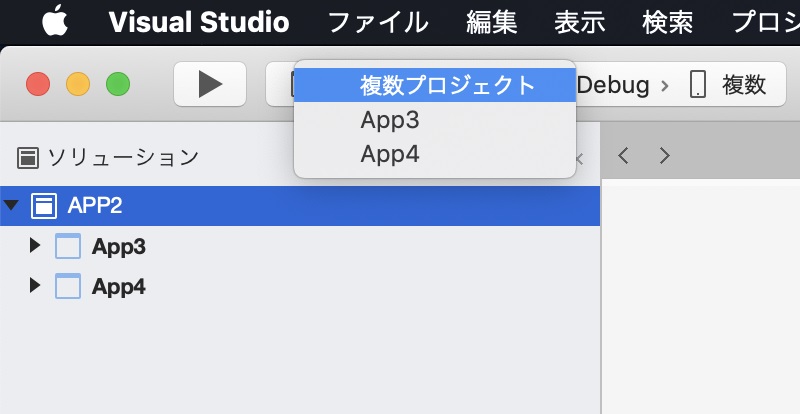Open the 検索 menu

click(x=667, y=22)
